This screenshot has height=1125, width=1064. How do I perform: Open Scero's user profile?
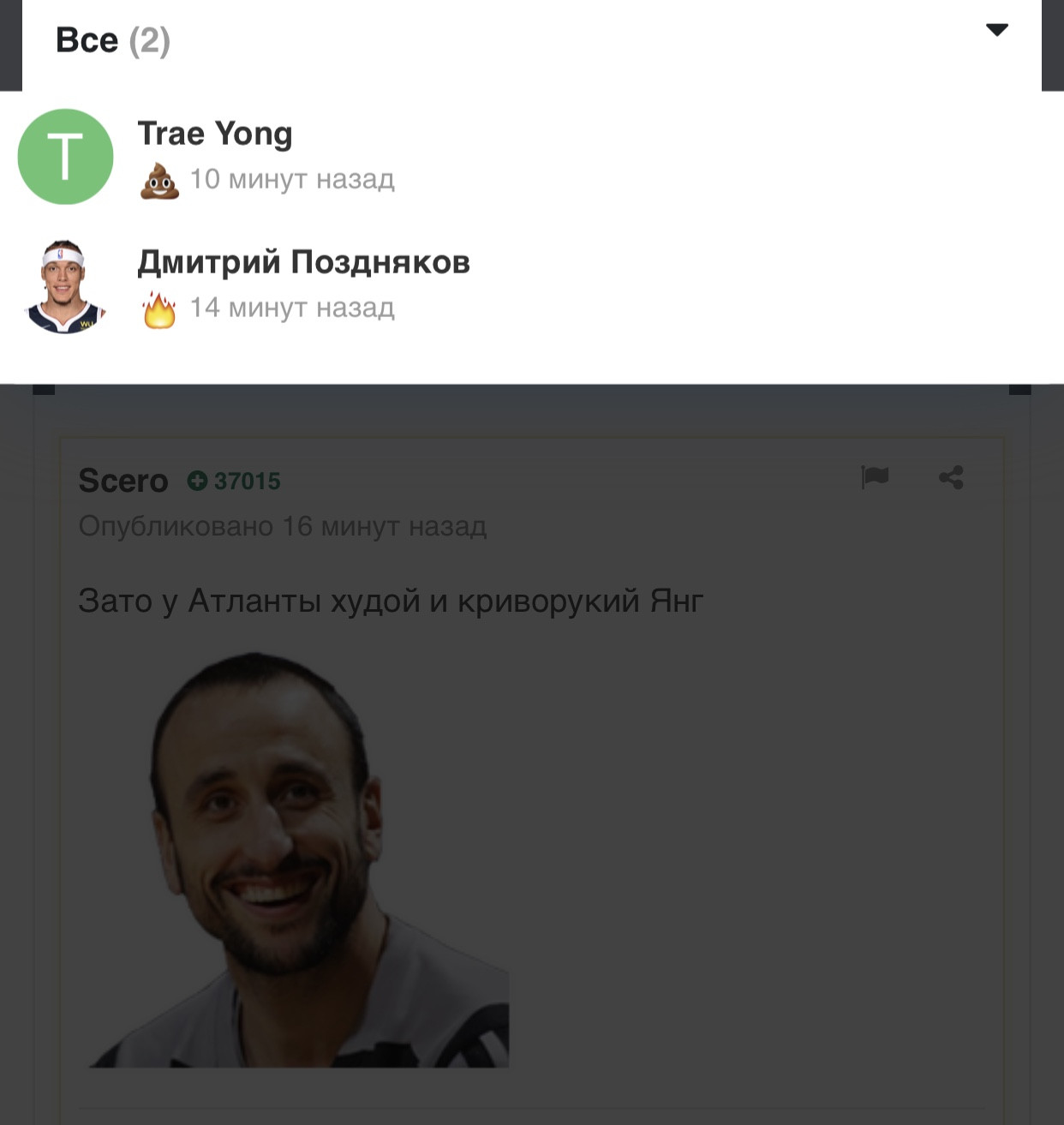click(x=123, y=481)
